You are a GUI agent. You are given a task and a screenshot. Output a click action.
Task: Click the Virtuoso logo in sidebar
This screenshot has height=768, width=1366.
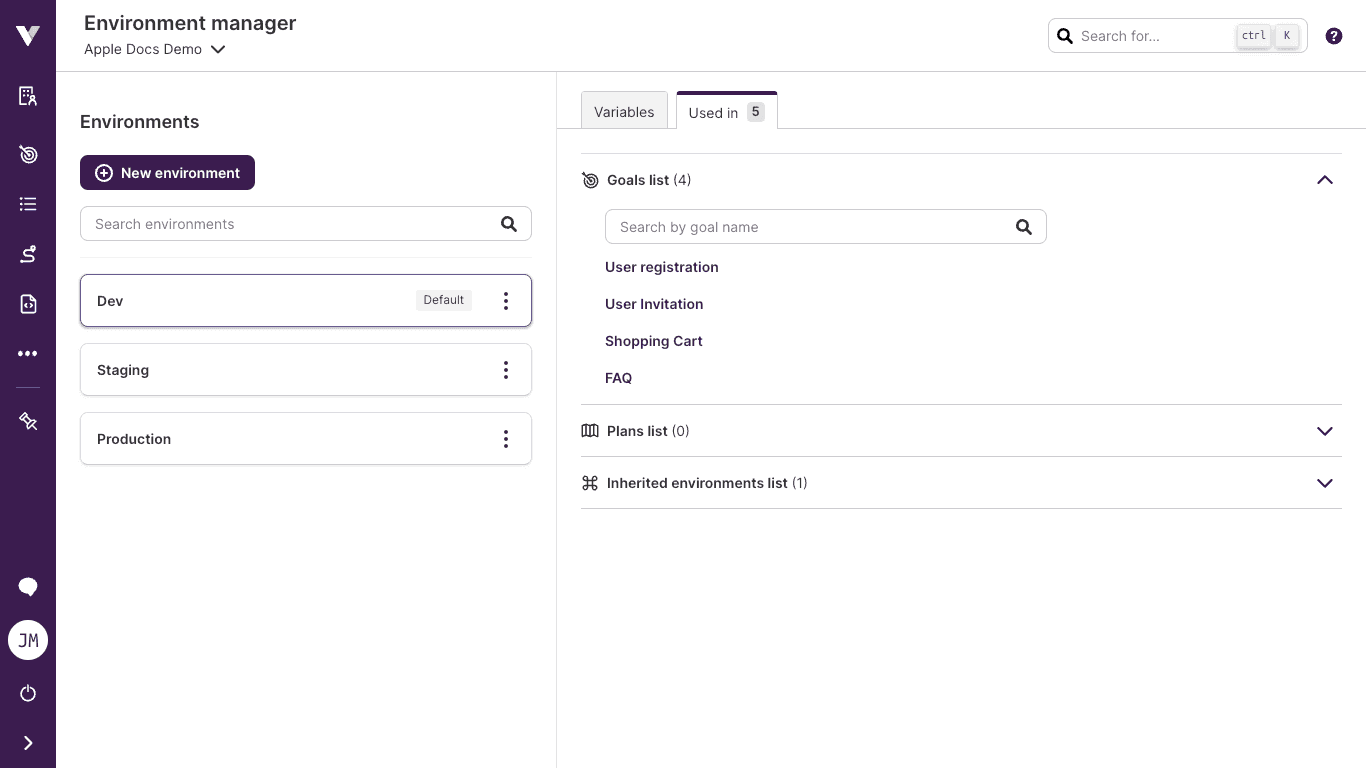click(28, 36)
